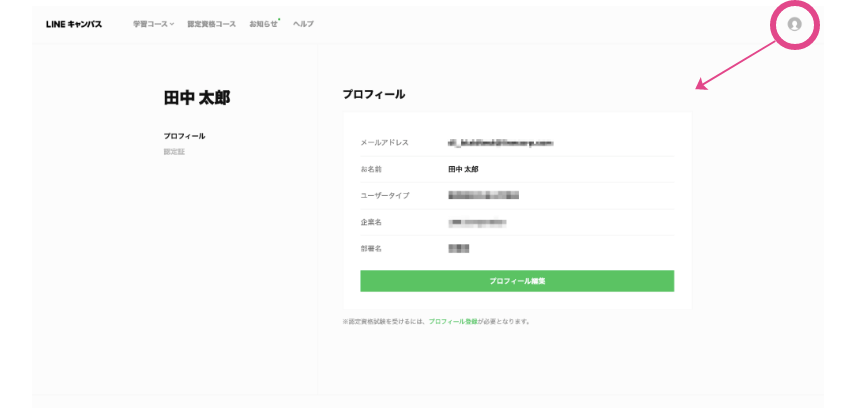Click the メールアドレス field label
The image size is (860, 408).
click(x=384, y=143)
